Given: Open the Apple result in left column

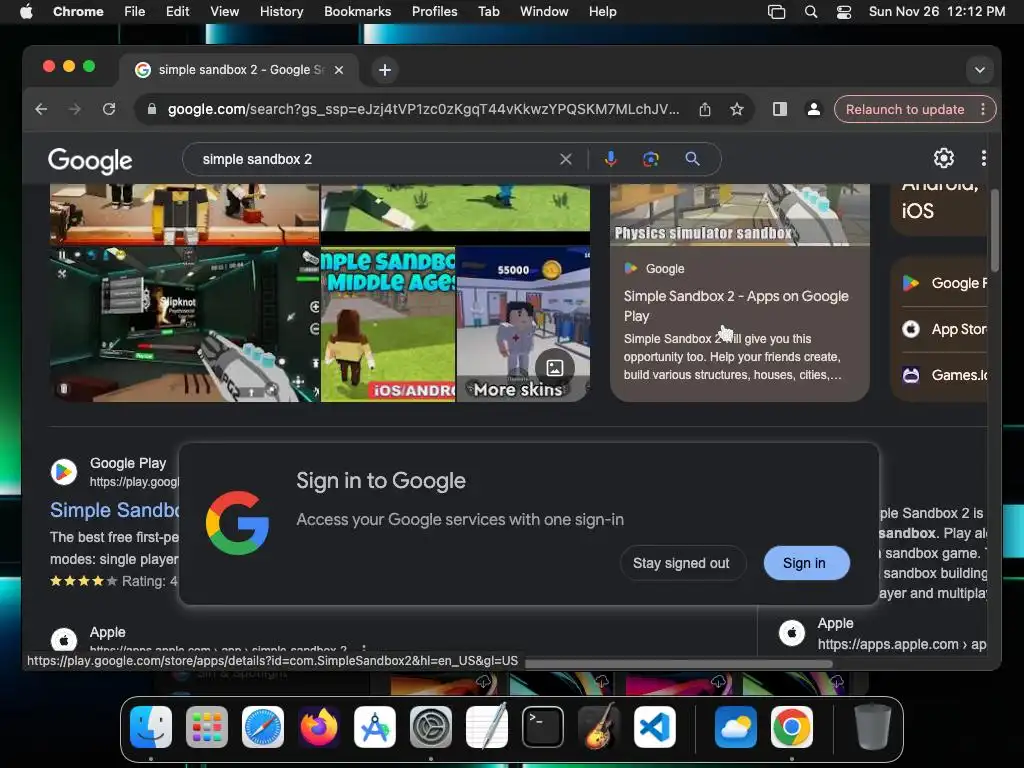Looking at the screenshot, I should pyautogui.click(x=108, y=632).
